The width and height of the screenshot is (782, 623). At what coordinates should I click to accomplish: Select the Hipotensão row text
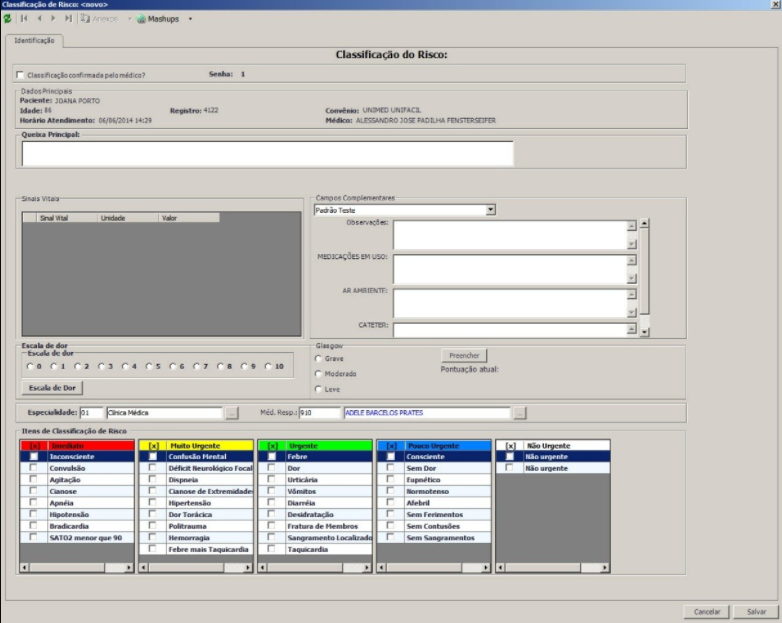point(69,514)
